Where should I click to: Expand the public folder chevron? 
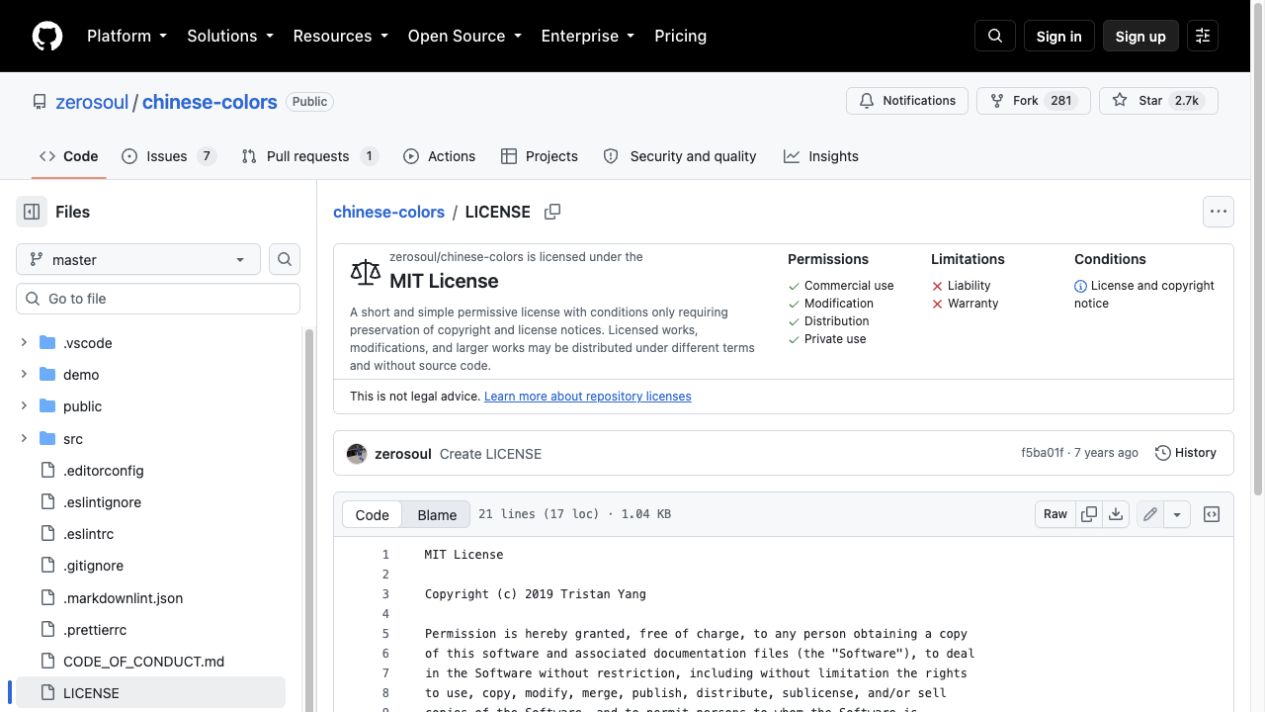(24, 407)
